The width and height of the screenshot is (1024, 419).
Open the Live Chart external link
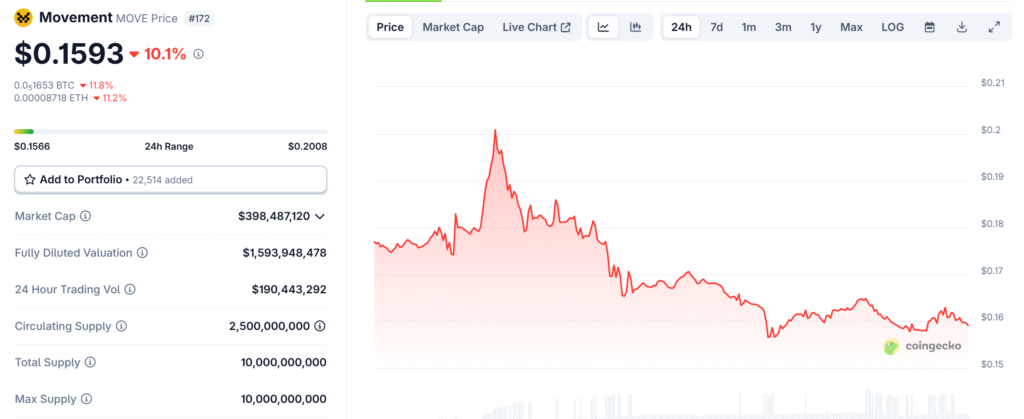point(537,27)
